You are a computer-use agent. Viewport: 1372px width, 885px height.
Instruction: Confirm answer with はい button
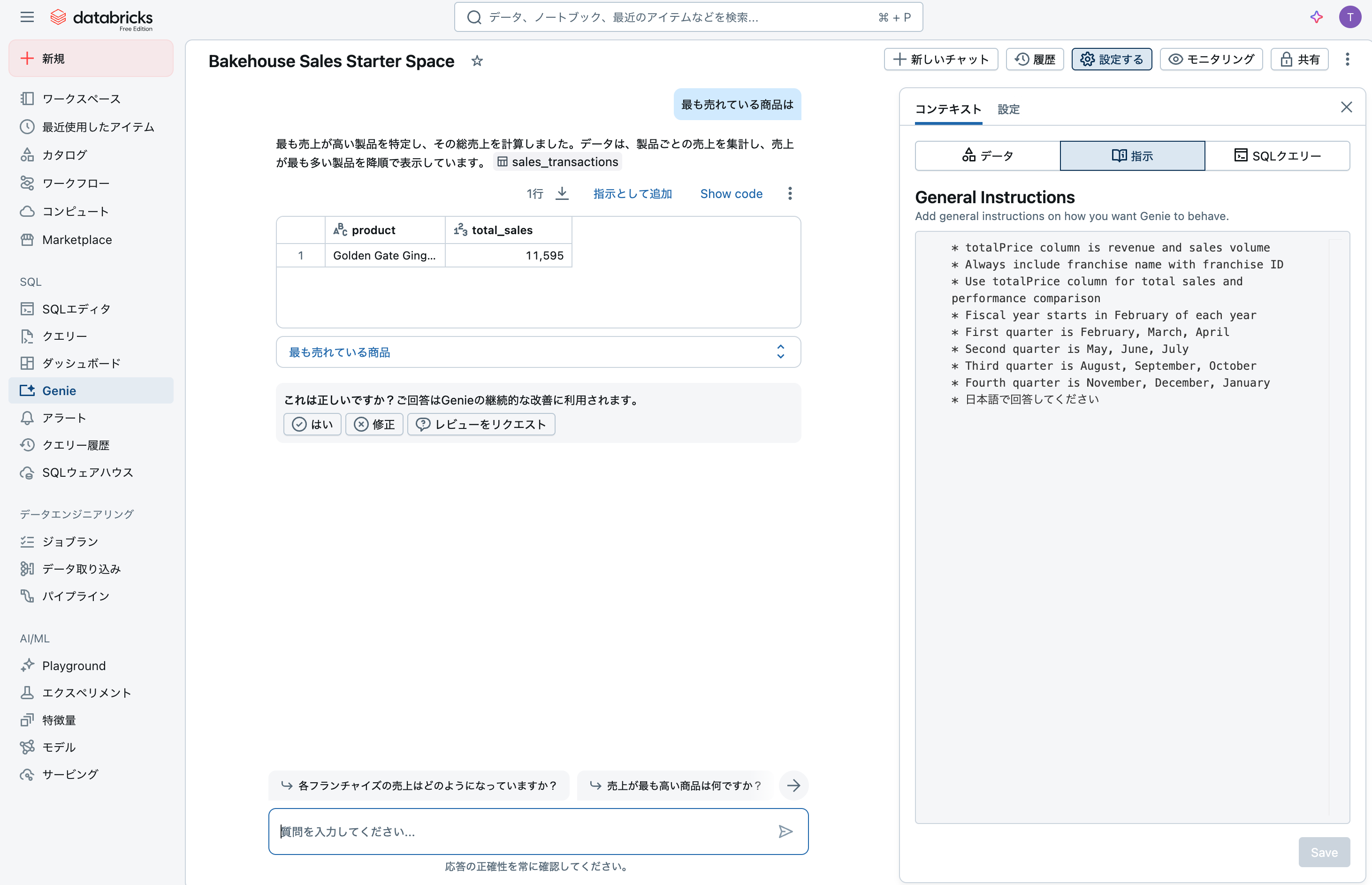(x=313, y=424)
